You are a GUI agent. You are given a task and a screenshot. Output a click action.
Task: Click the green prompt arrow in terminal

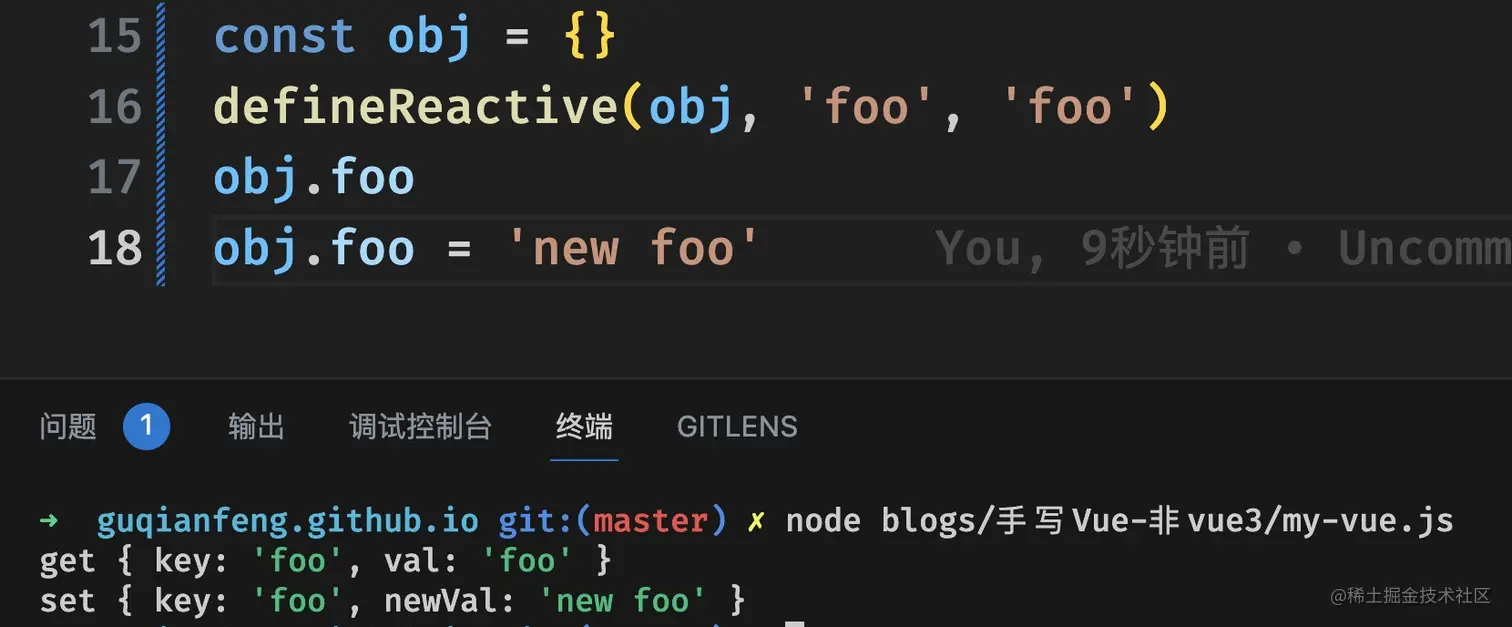(x=49, y=521)
